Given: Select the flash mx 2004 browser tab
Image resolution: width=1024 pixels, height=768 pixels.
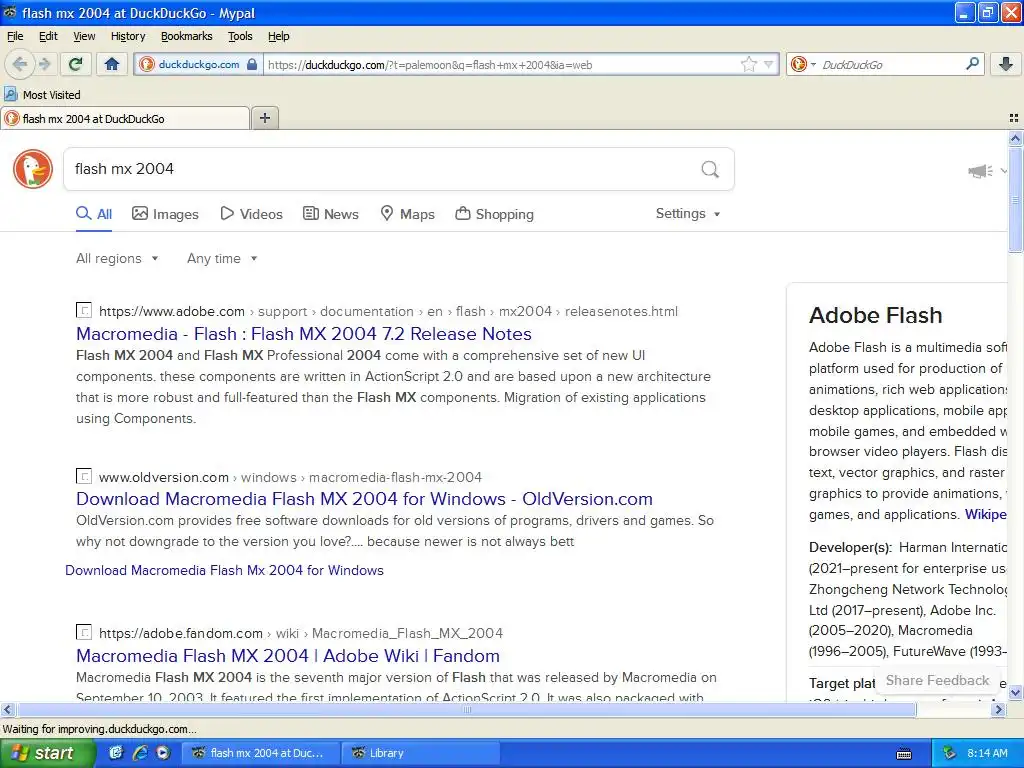Looking at the screenshot, I should point(125,119).
